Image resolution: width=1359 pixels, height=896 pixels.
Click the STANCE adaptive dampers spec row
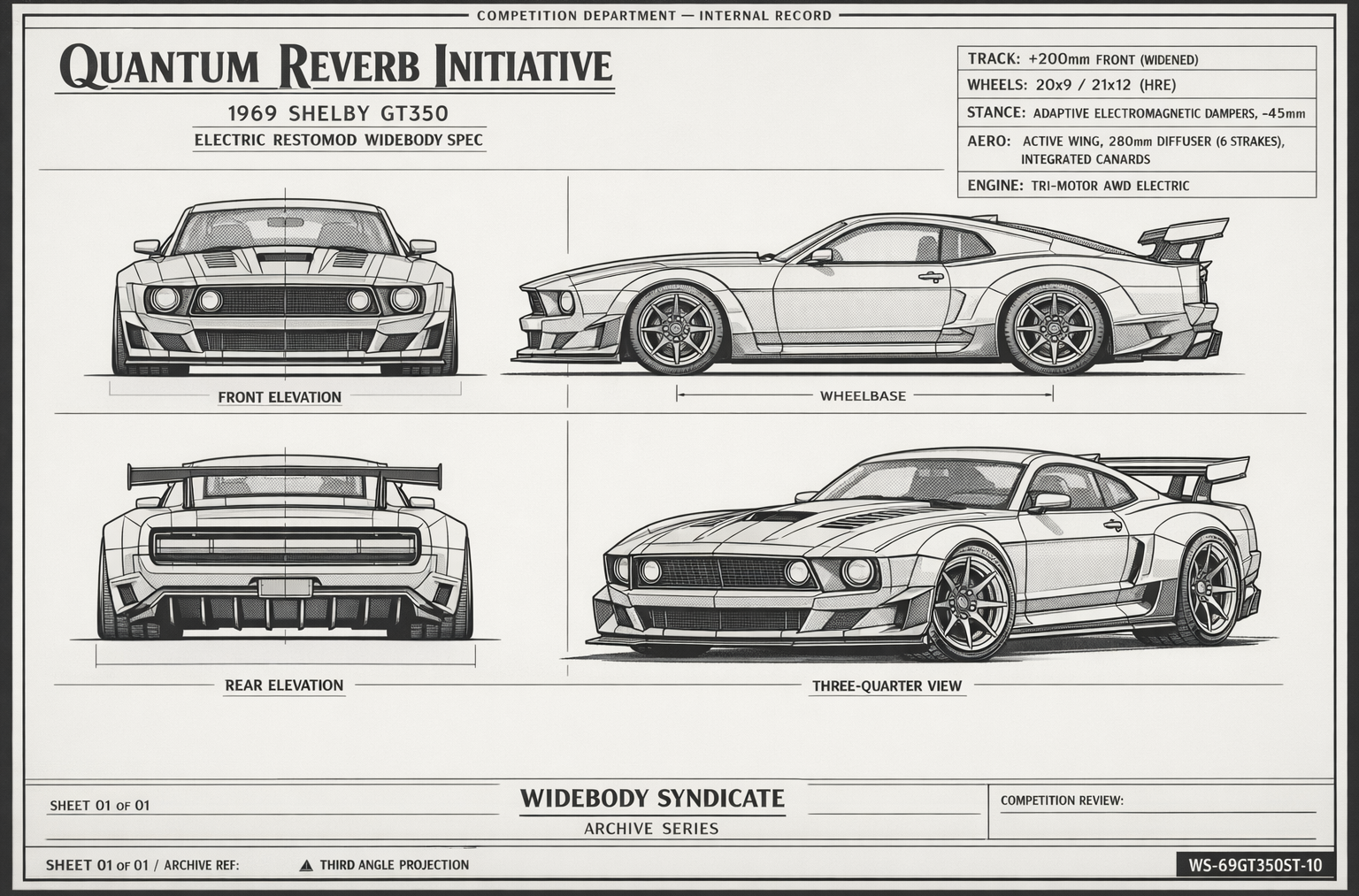tap(1137, 113)
